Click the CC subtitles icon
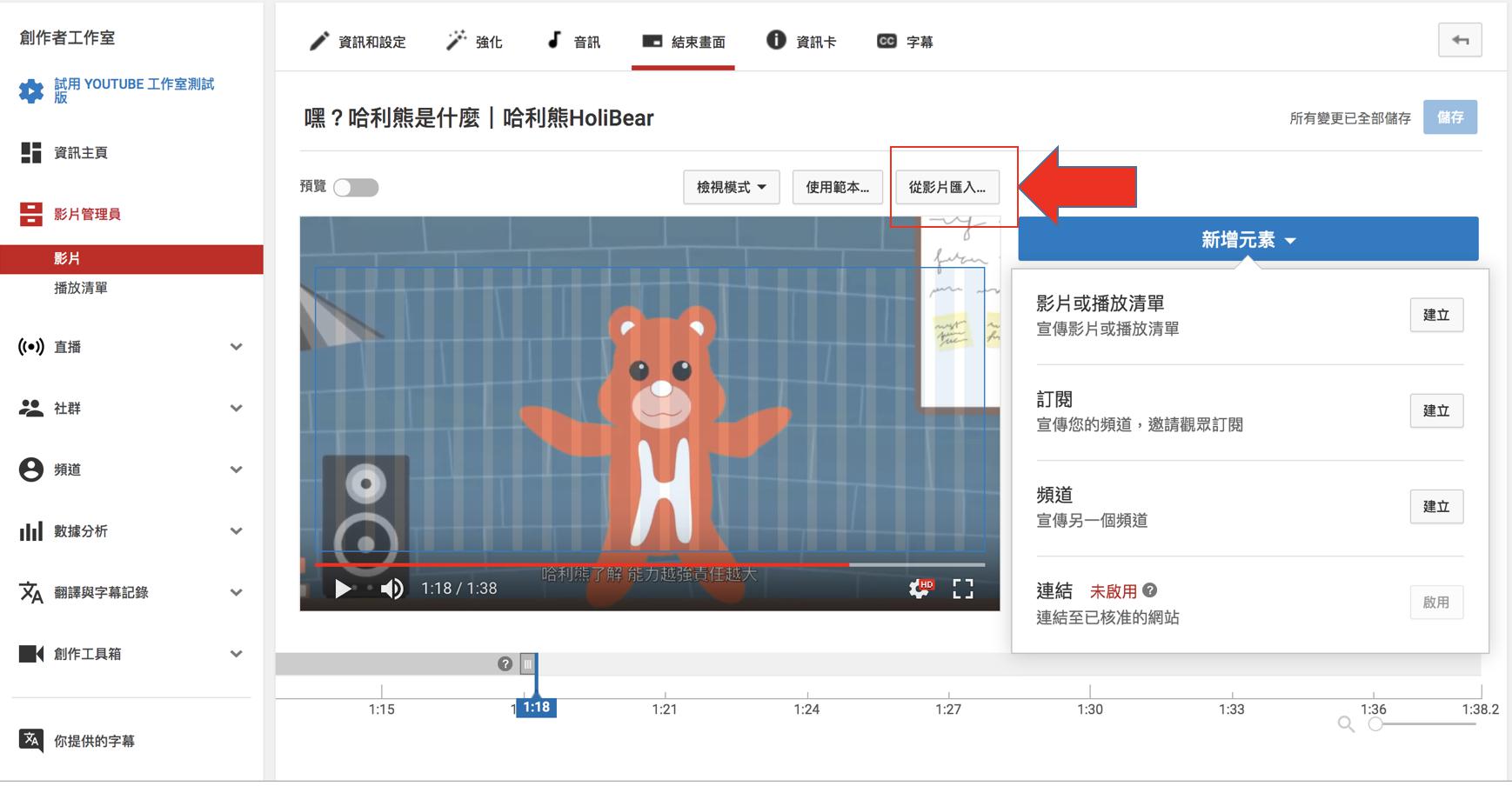This screenshot has width=1512, height=786. 886,41
